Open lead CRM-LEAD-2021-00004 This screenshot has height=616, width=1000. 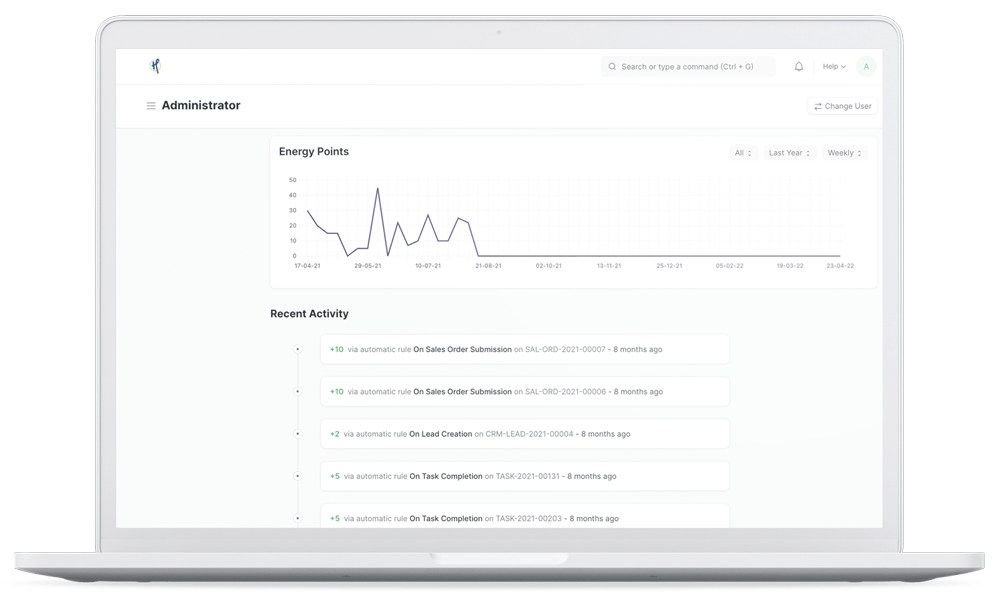(x=529, y=434)
